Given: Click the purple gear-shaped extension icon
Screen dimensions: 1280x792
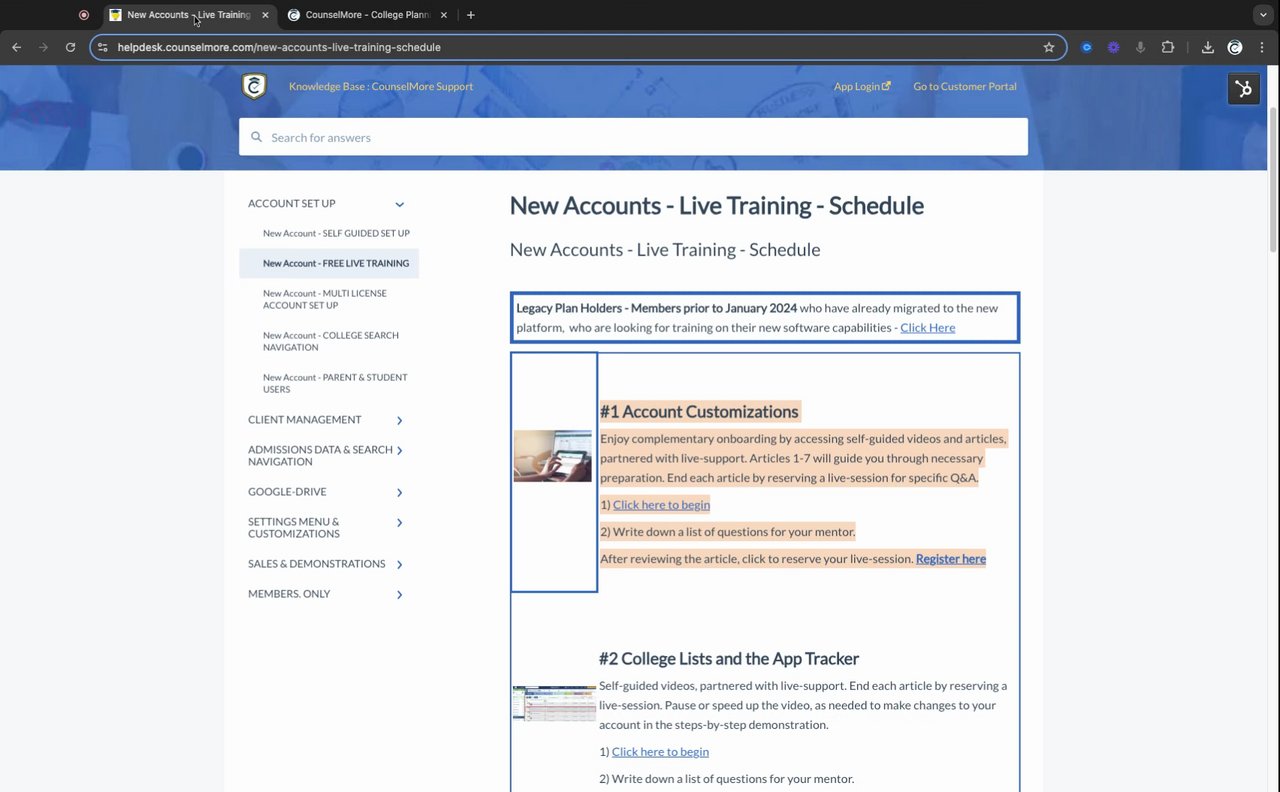Looking at the screenshot, I should point(1113,47).
